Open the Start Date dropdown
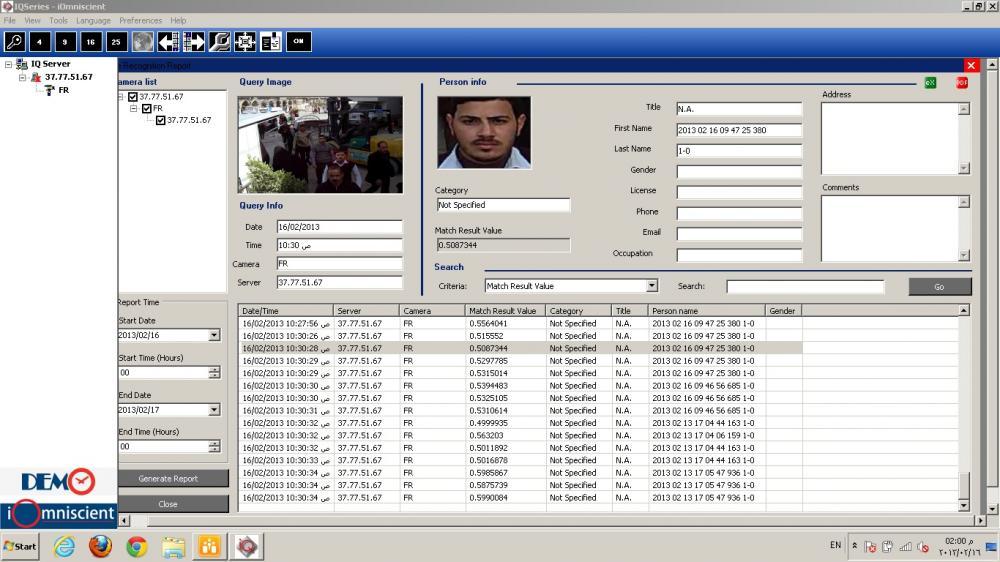 tap(214, 335)
